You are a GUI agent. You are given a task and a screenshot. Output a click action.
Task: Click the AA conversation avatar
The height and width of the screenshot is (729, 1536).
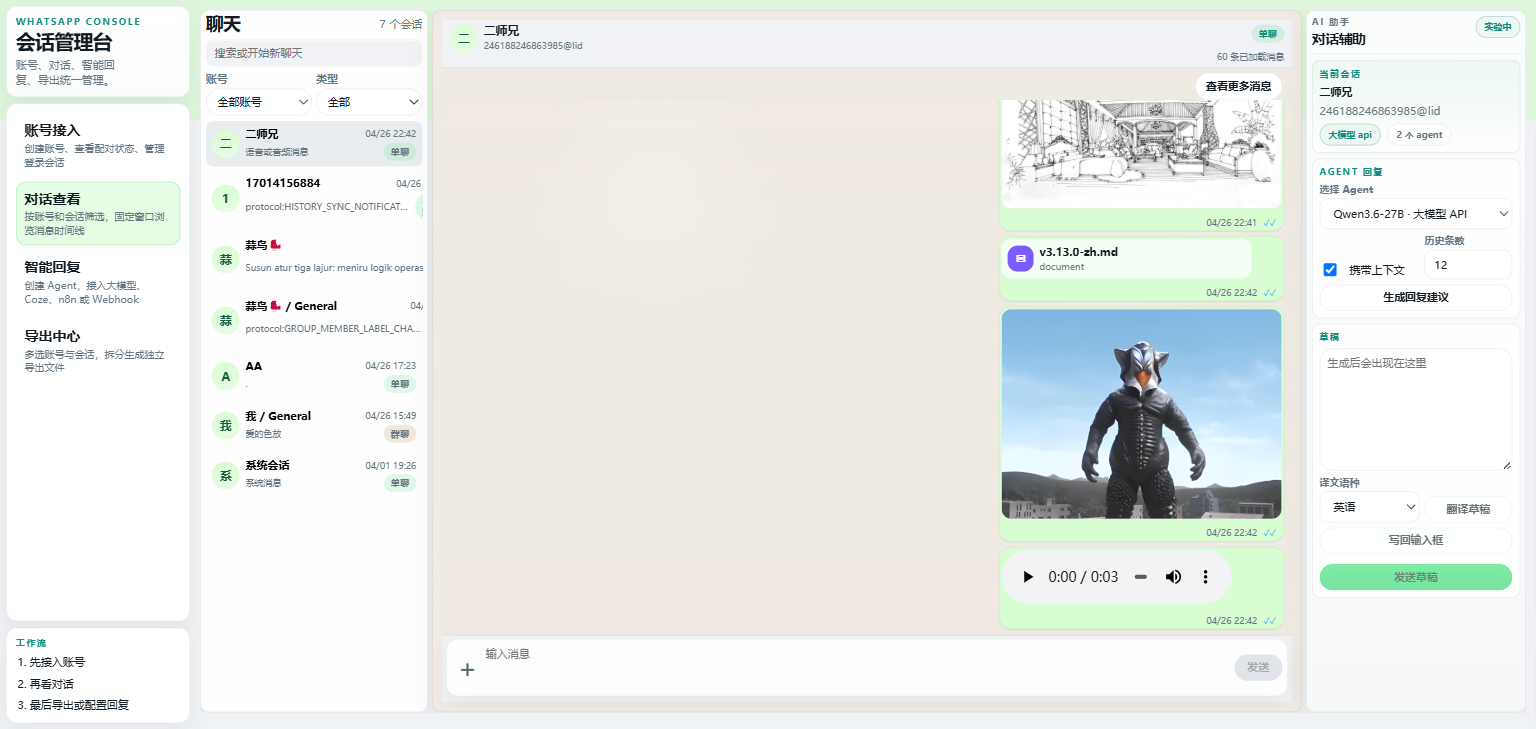[x=225, y=376]
